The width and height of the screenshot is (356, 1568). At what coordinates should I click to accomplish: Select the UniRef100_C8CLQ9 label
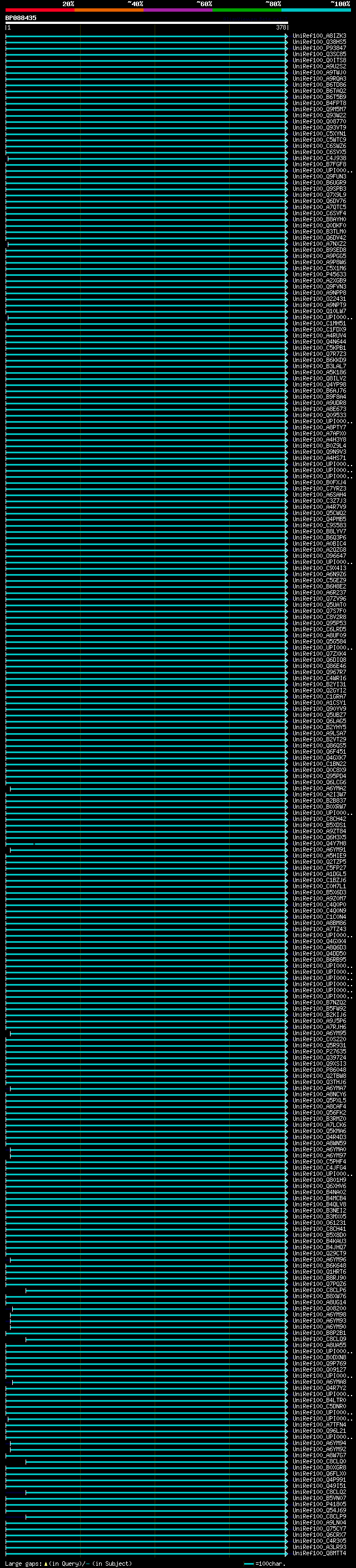319,1339
